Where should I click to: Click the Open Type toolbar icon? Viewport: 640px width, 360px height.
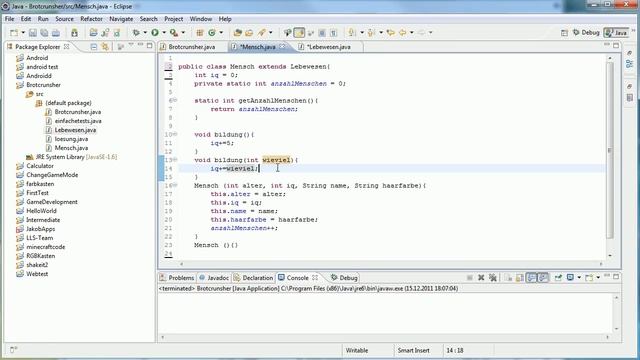(x=238, y=33)
